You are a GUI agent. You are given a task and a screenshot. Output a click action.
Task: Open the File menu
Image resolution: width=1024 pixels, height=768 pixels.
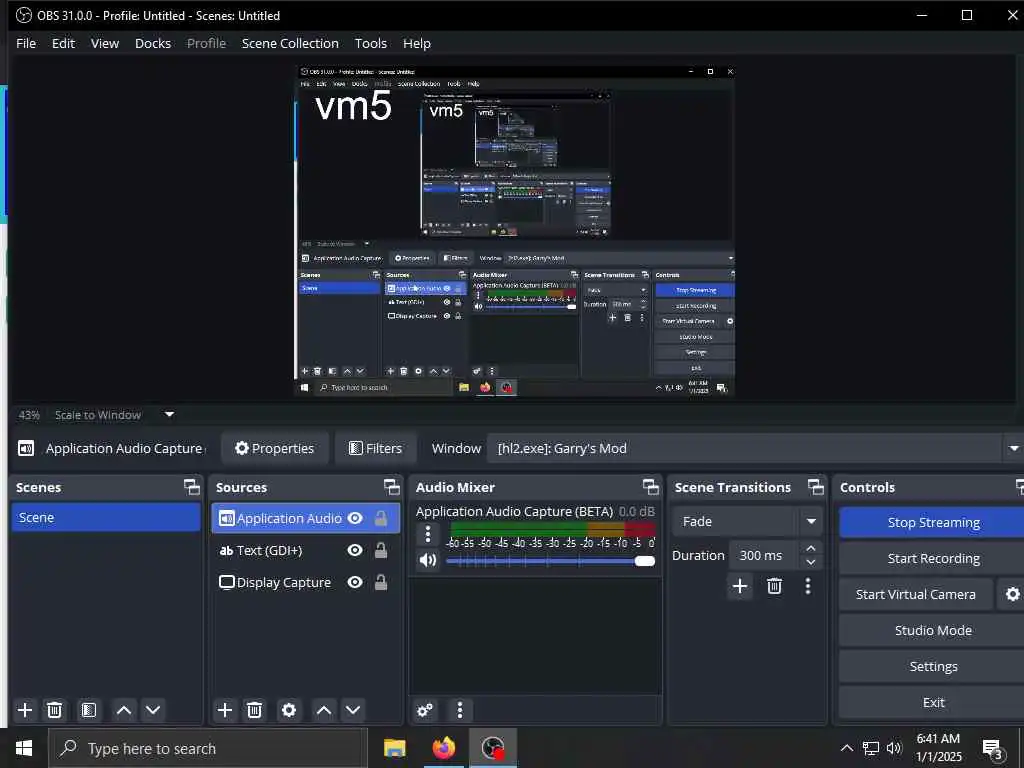click(26, 43)
